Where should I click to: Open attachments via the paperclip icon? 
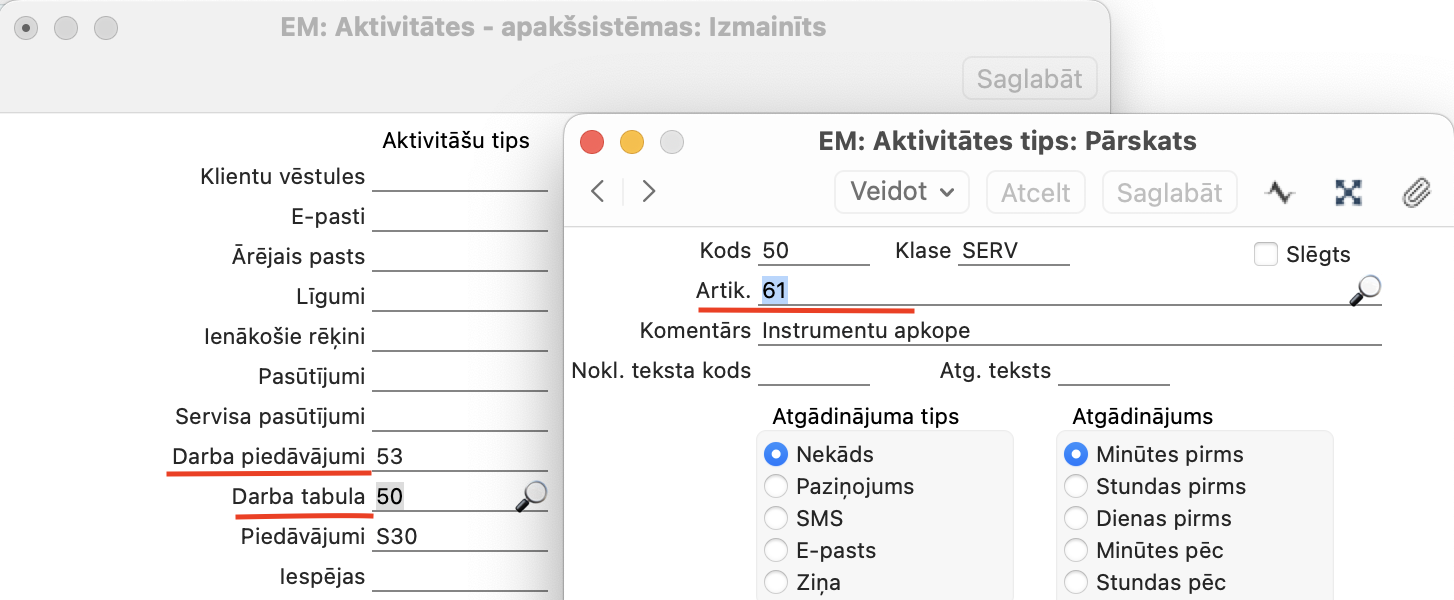tap(1416, 192)
